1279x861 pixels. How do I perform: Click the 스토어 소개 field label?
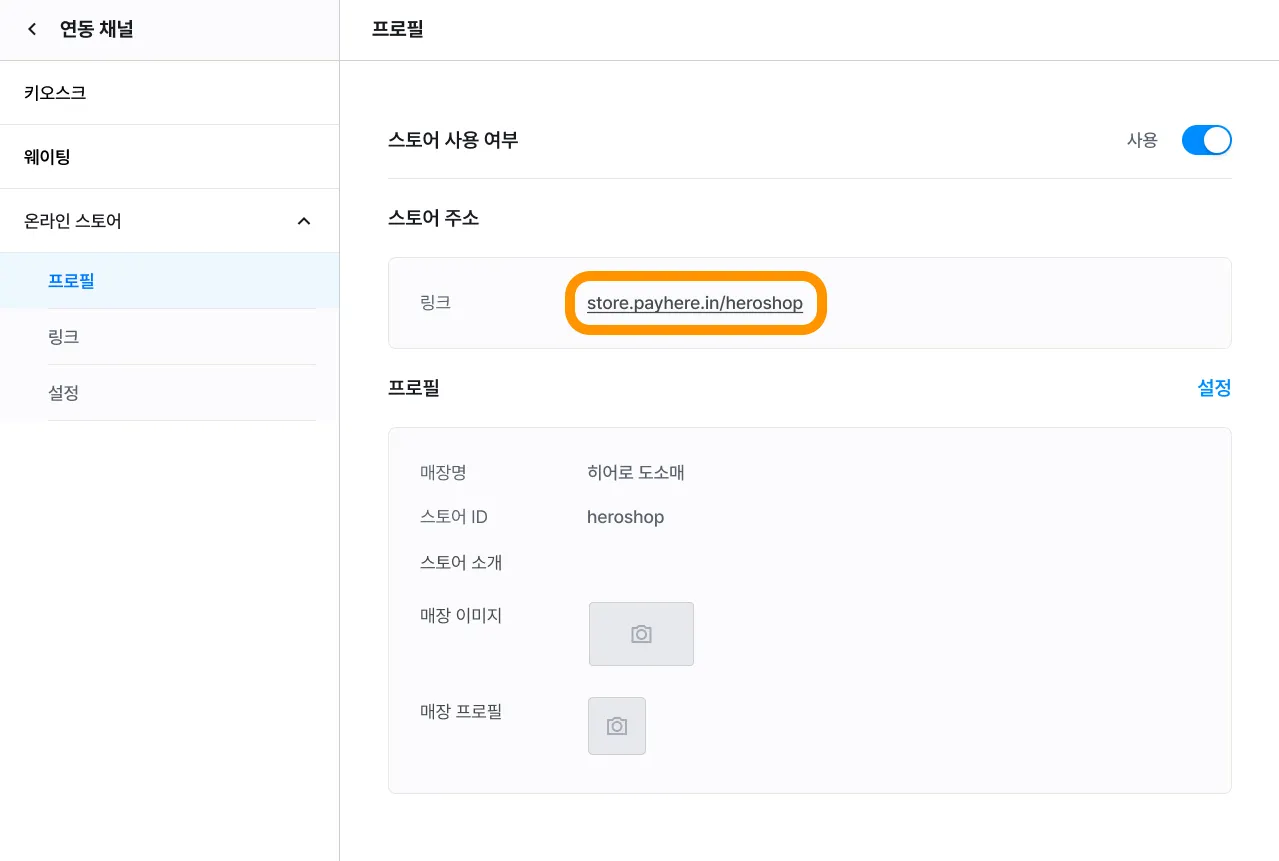point(461,563)
